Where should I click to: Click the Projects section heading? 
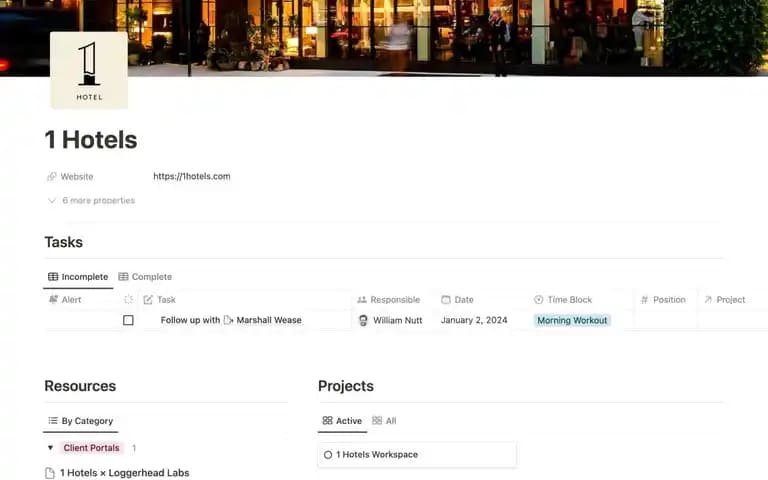coord(346,386)
